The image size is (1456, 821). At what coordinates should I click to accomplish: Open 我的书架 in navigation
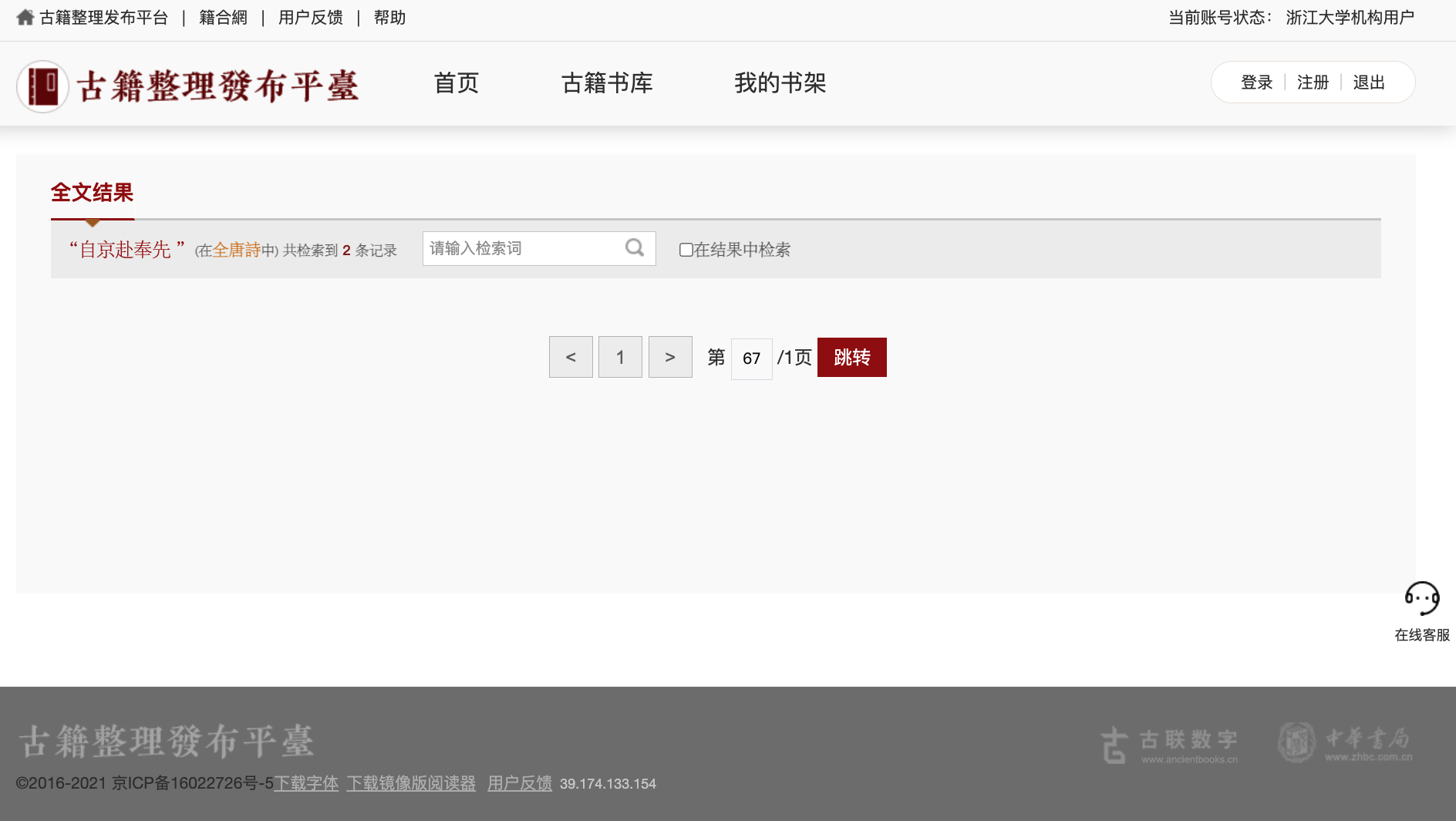coord(780,83)
